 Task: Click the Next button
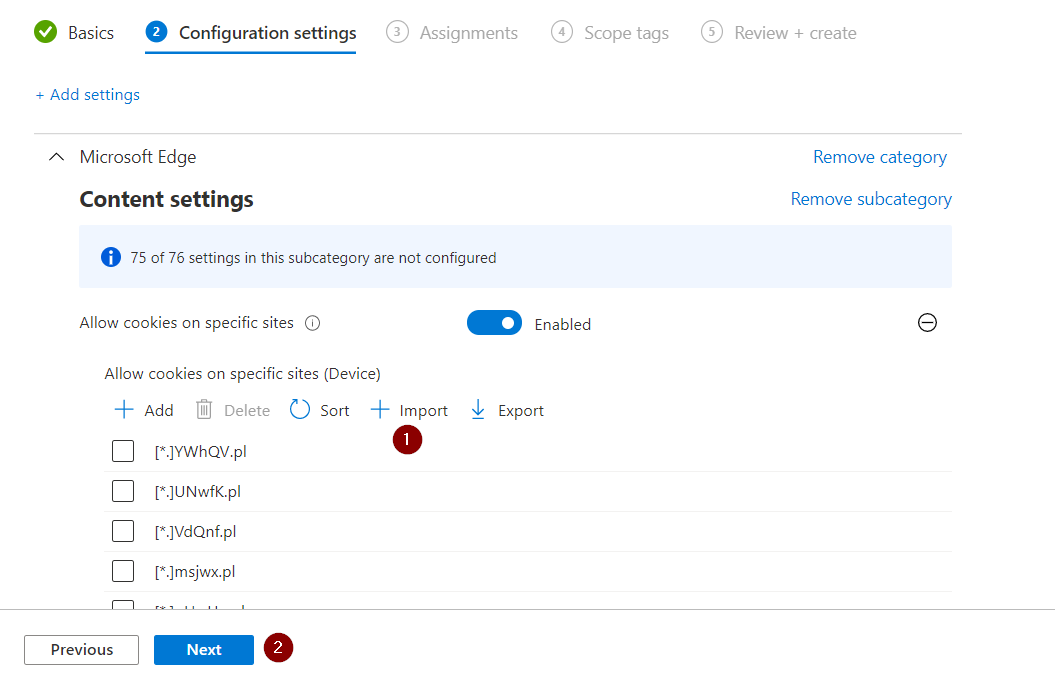204,650
